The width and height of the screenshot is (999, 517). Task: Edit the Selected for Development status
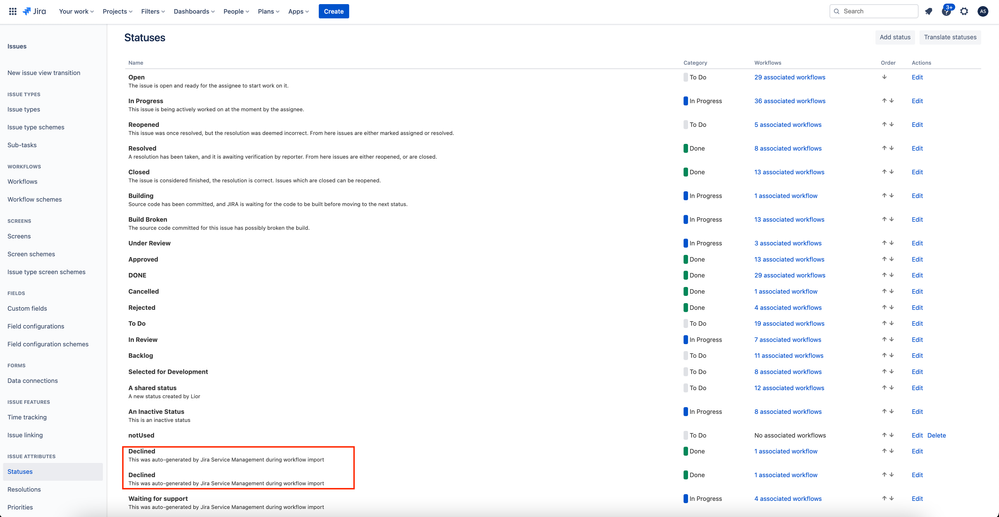click(x=917, y=372)
